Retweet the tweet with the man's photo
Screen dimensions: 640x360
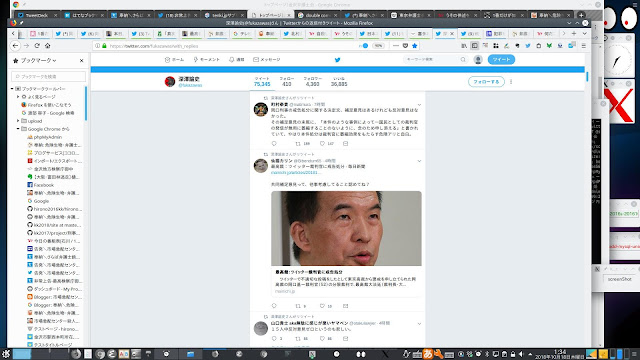[x=298, y=306]
